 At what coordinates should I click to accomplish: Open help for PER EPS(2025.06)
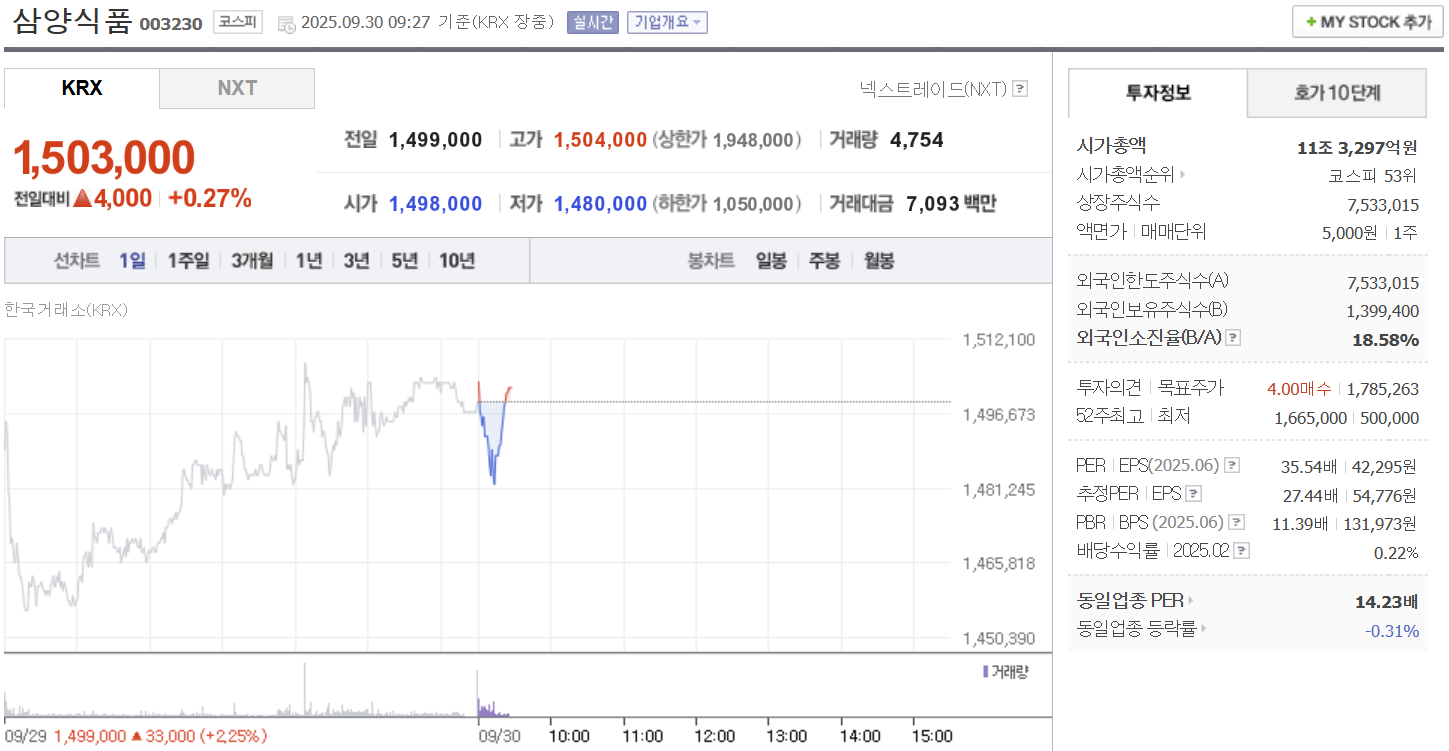[1234, 464]
